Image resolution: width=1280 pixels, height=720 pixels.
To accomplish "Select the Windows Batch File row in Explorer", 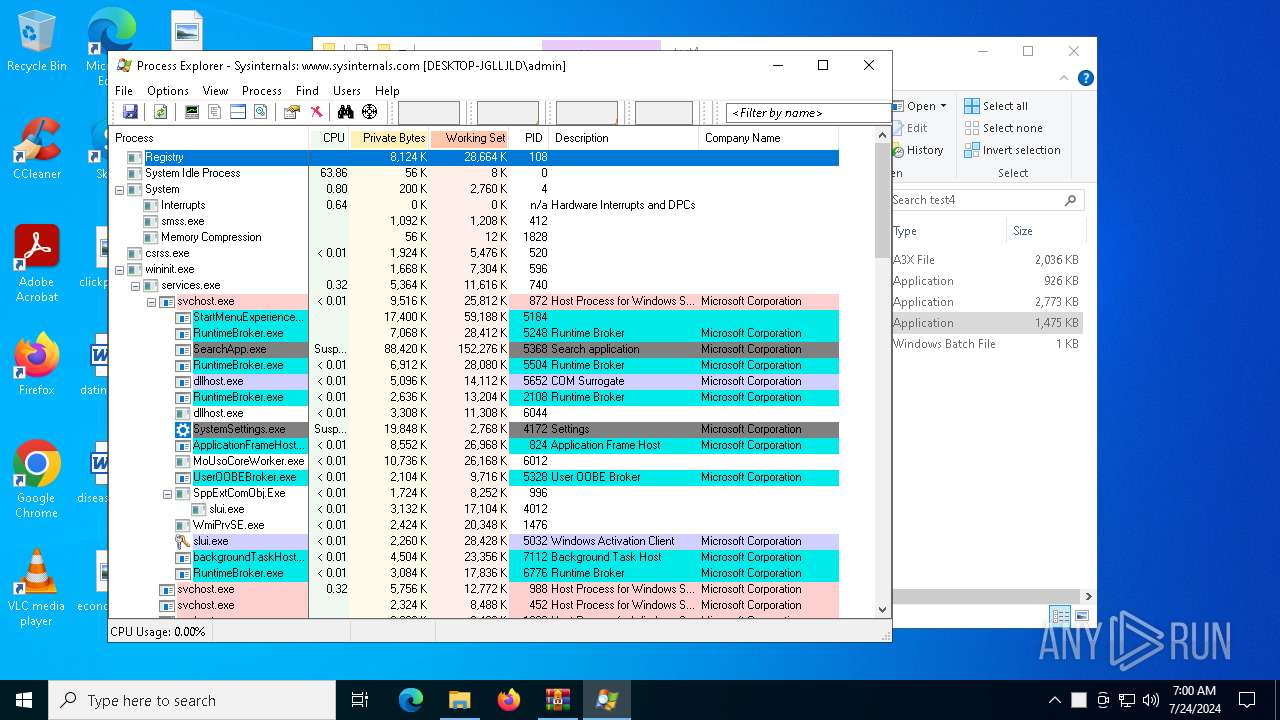I will point(985,344).
